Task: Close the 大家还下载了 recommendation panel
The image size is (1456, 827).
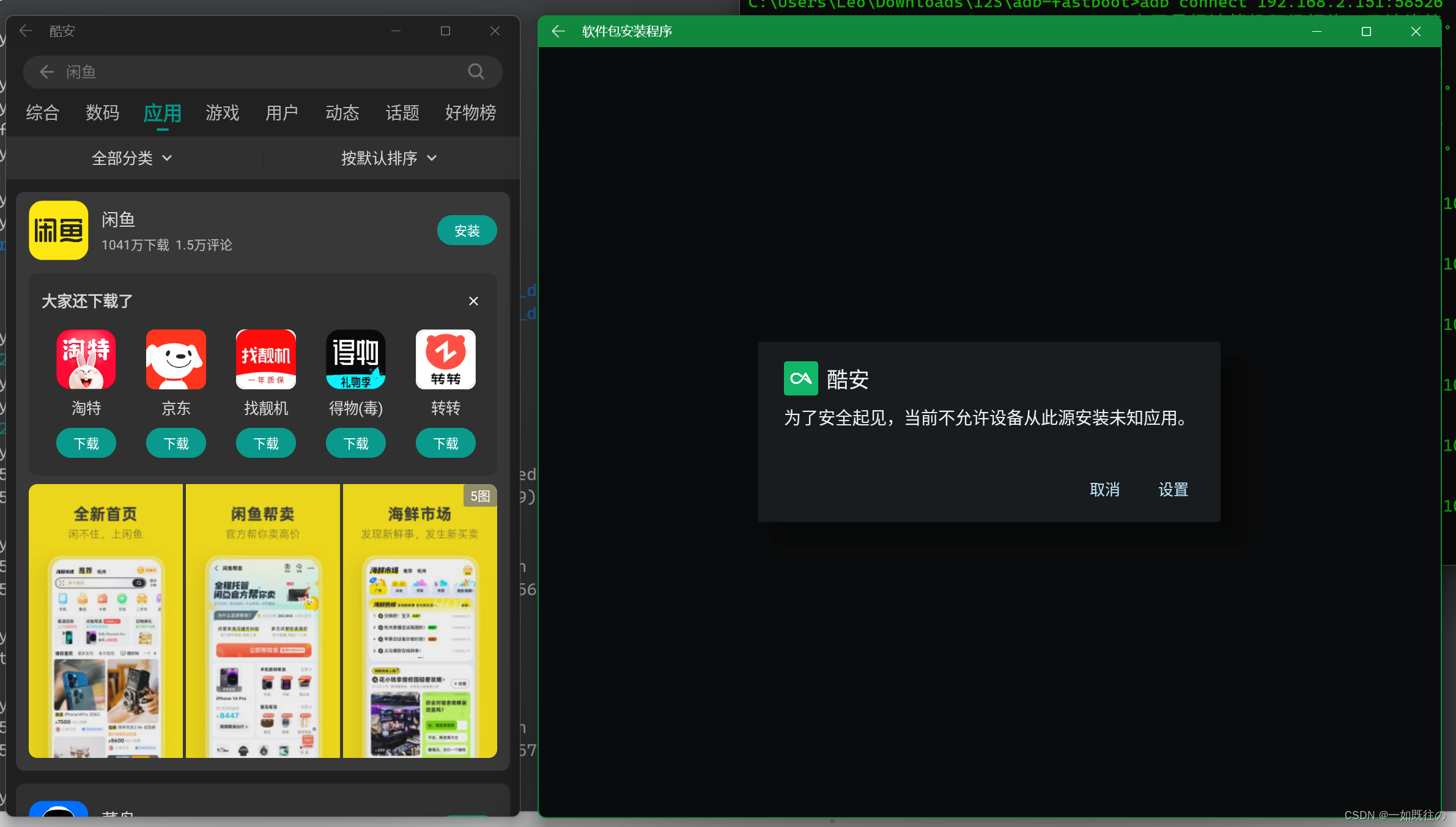Action: [473, 301]
